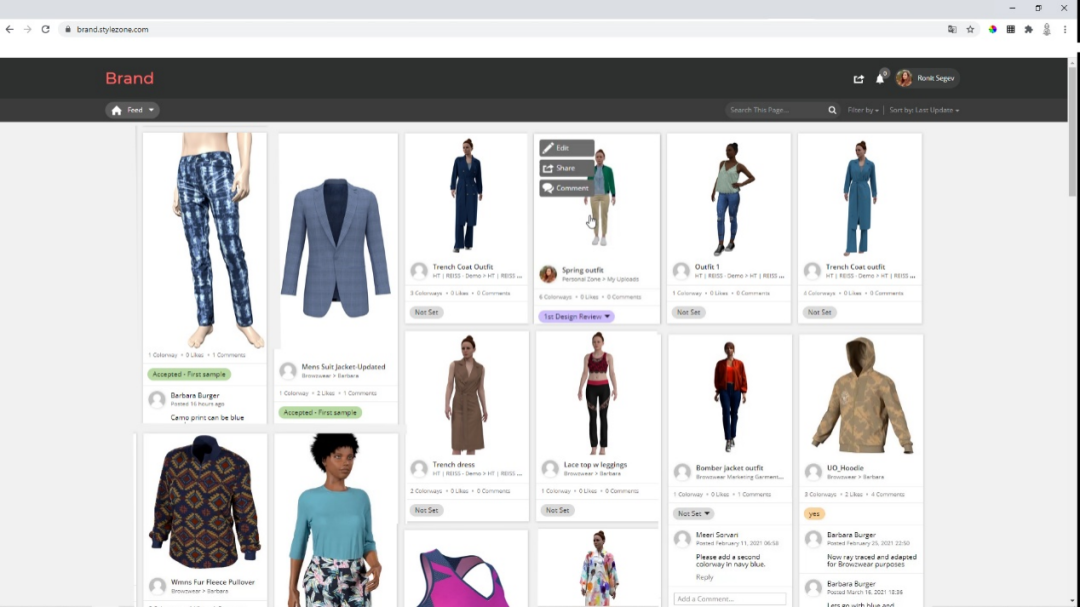1080x607 pixels.
Task: Click the Edit pencil icon on Spring outfit
Action: coord(548,148)
